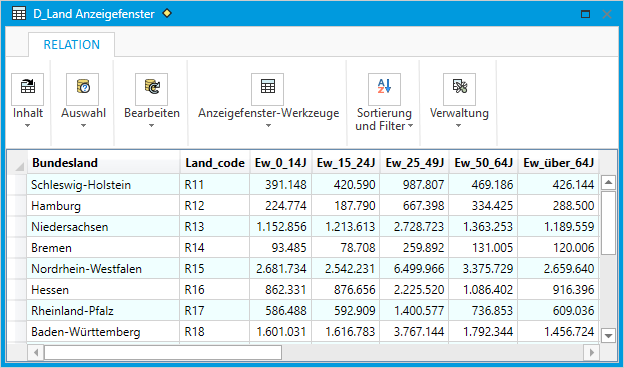Click the R18 land code cell

click(215, 332)
